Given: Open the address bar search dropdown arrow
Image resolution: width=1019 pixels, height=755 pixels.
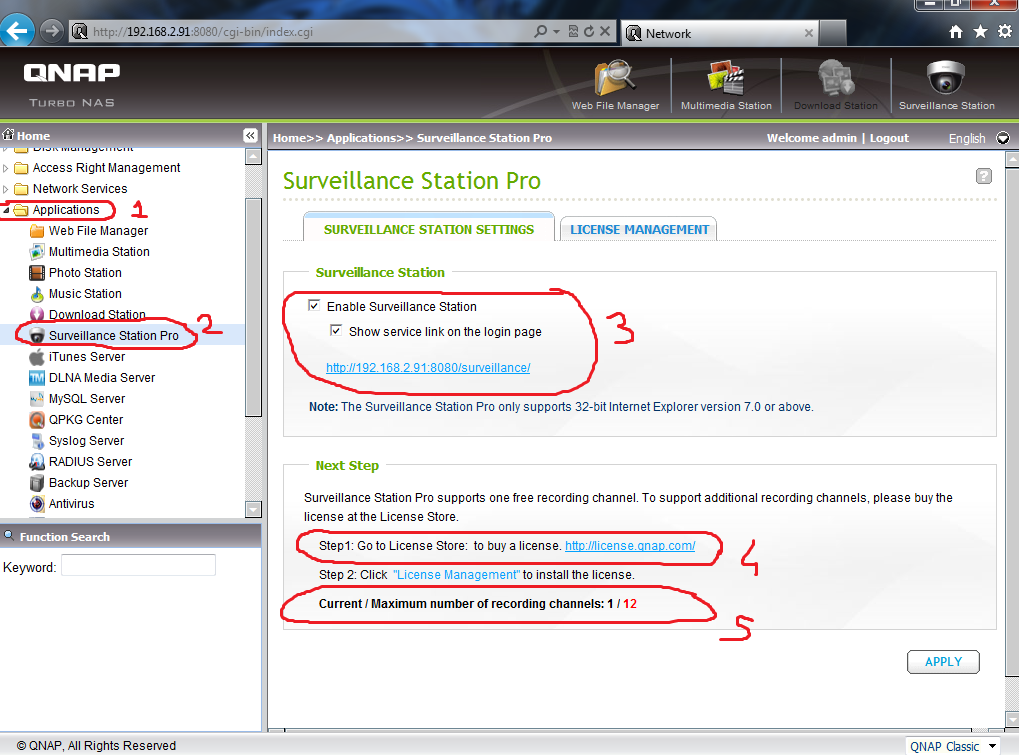Looking at the screenshot, I should coord(556,31).
